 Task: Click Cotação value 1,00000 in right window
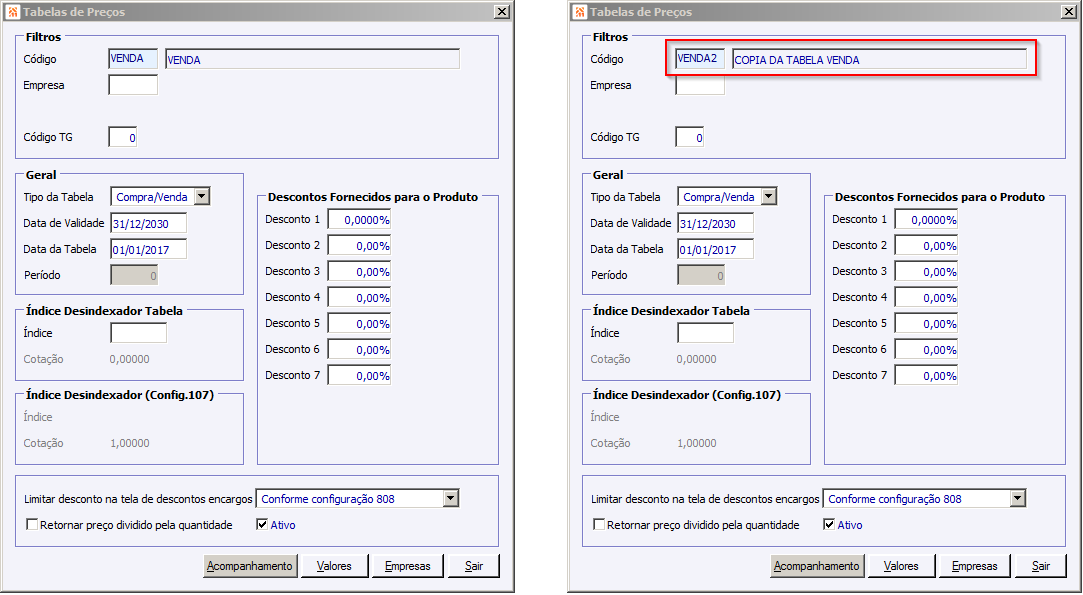[697, 443]
